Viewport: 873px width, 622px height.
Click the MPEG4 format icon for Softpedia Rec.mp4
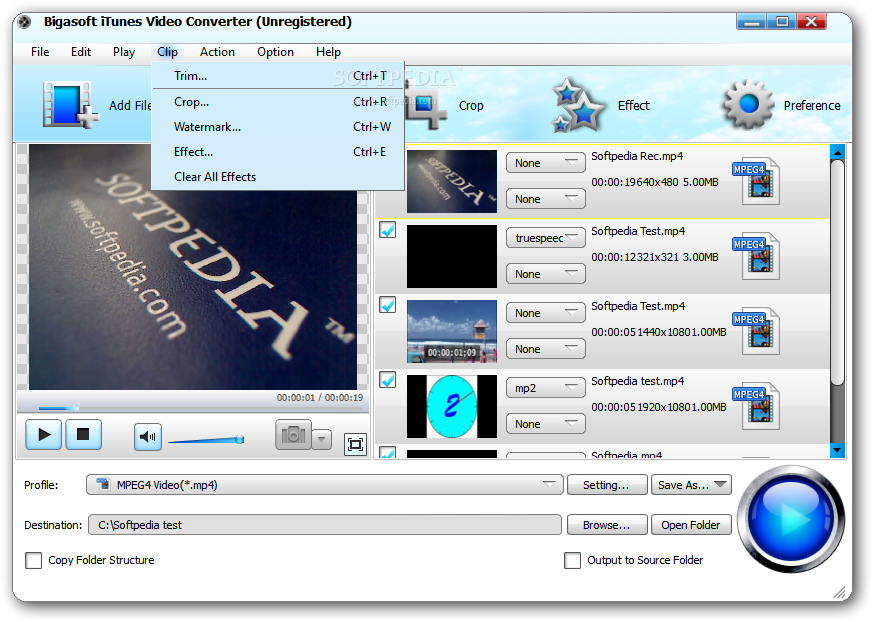click(756, 181)
